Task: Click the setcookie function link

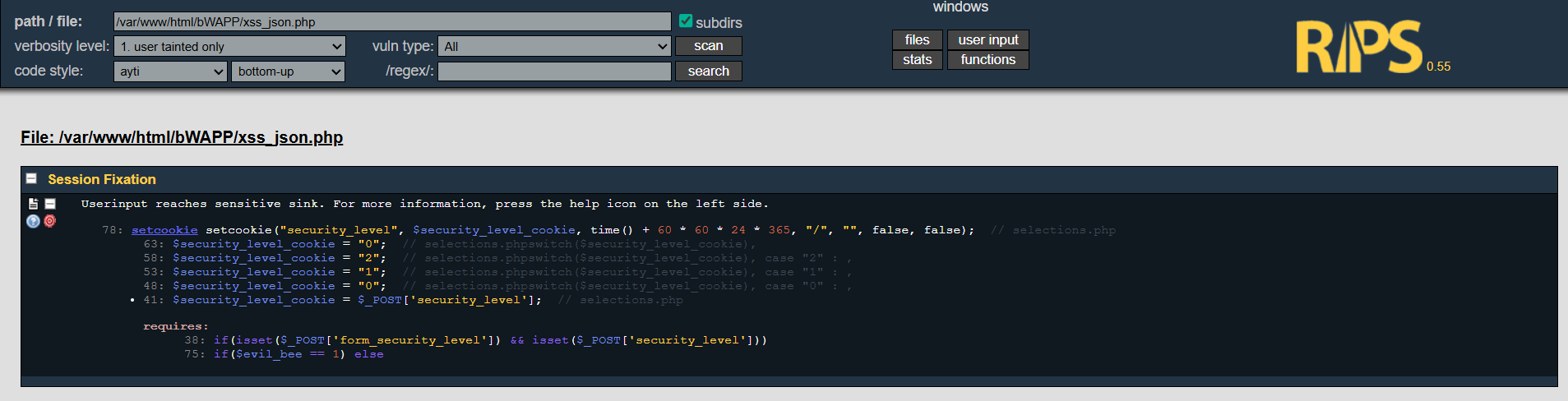Action: [x=164, y=230]
